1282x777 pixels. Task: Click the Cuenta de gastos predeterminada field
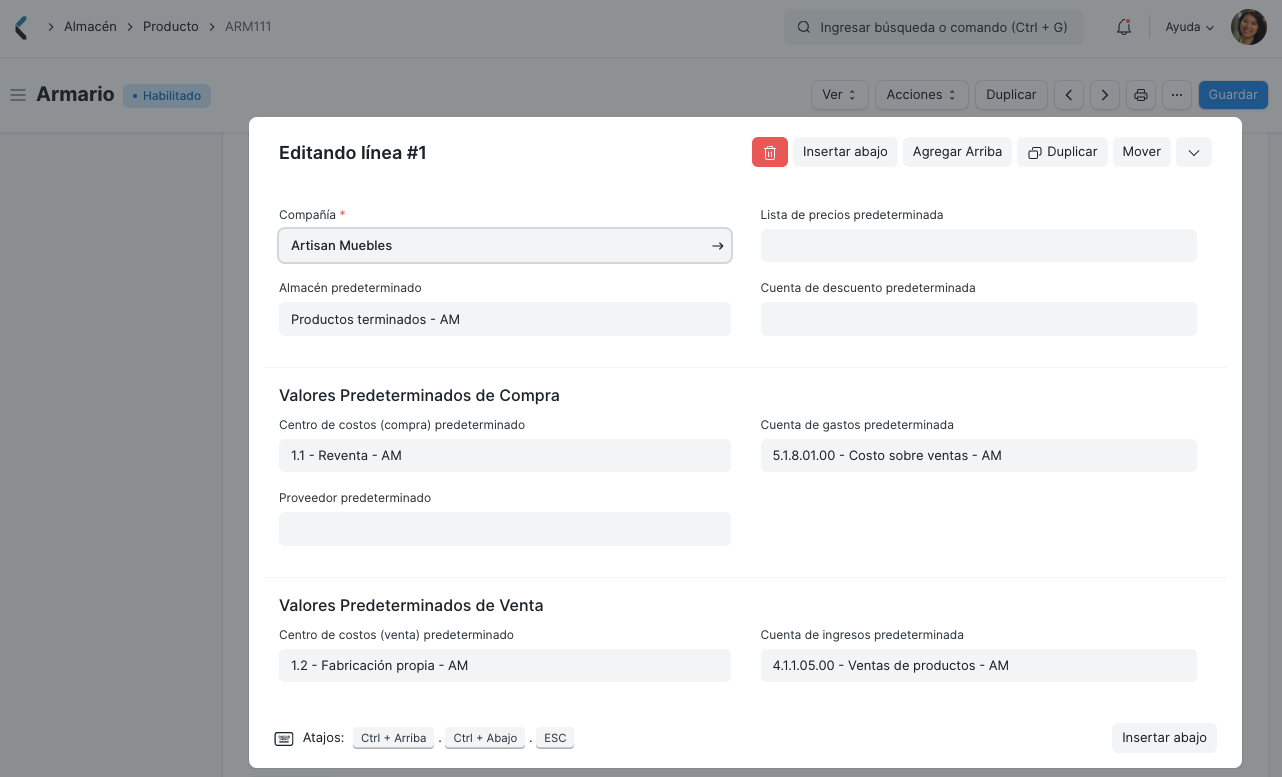coord(978,456)
